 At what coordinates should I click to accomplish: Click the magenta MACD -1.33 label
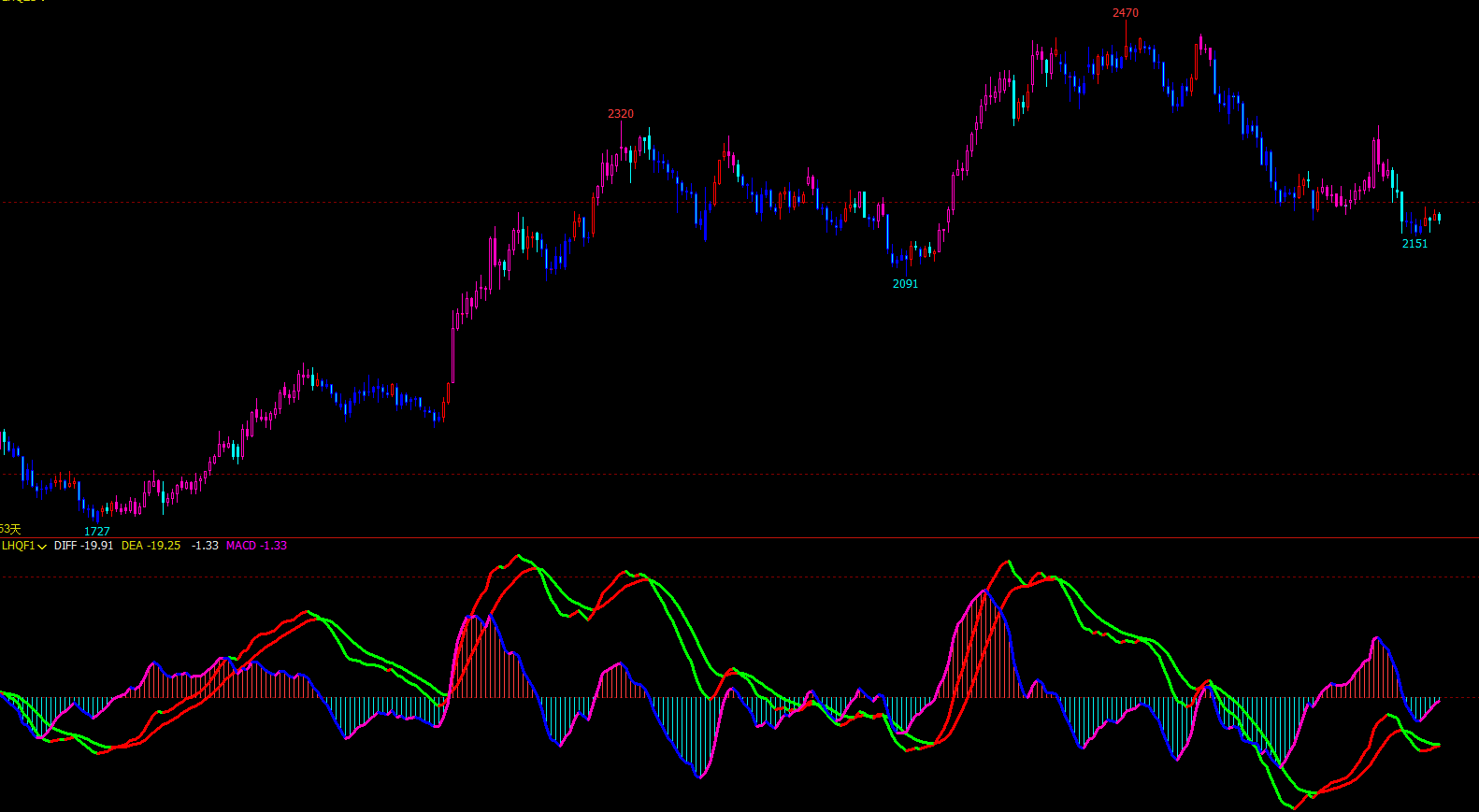point(256,546)
